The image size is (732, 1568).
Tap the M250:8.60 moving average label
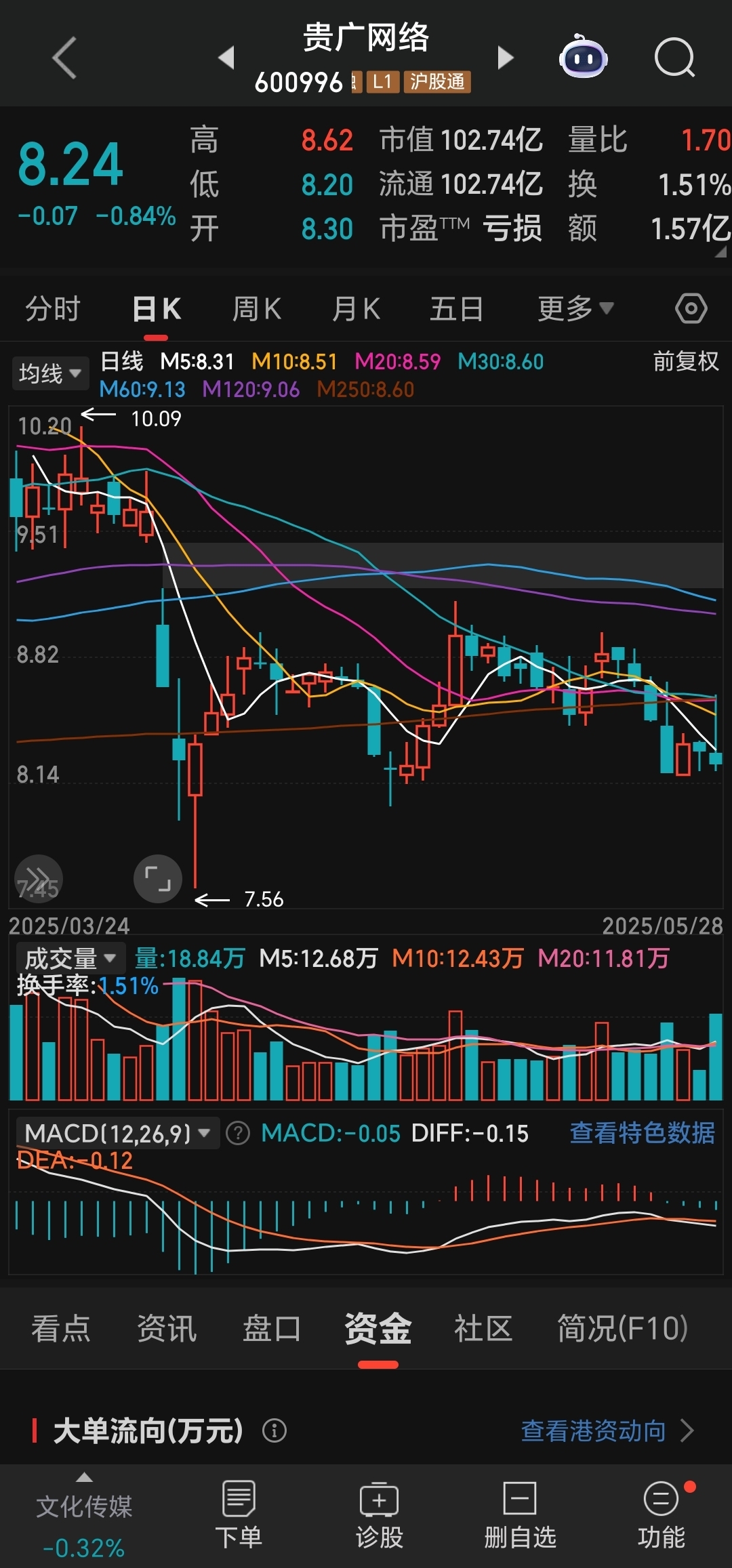tap(365, 389)
